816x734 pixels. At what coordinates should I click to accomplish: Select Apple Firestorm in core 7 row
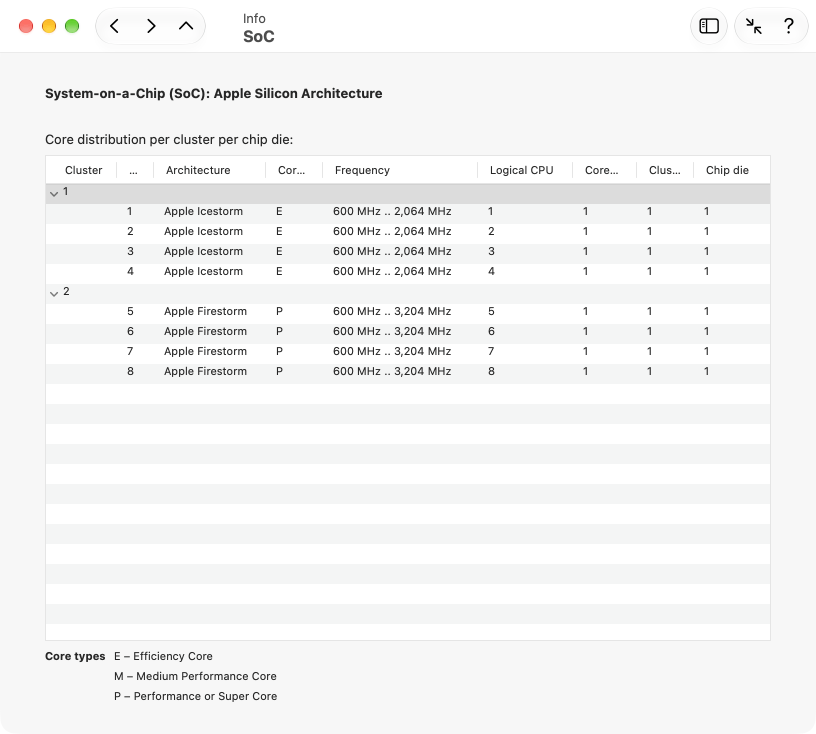click(x=206, y=351)
